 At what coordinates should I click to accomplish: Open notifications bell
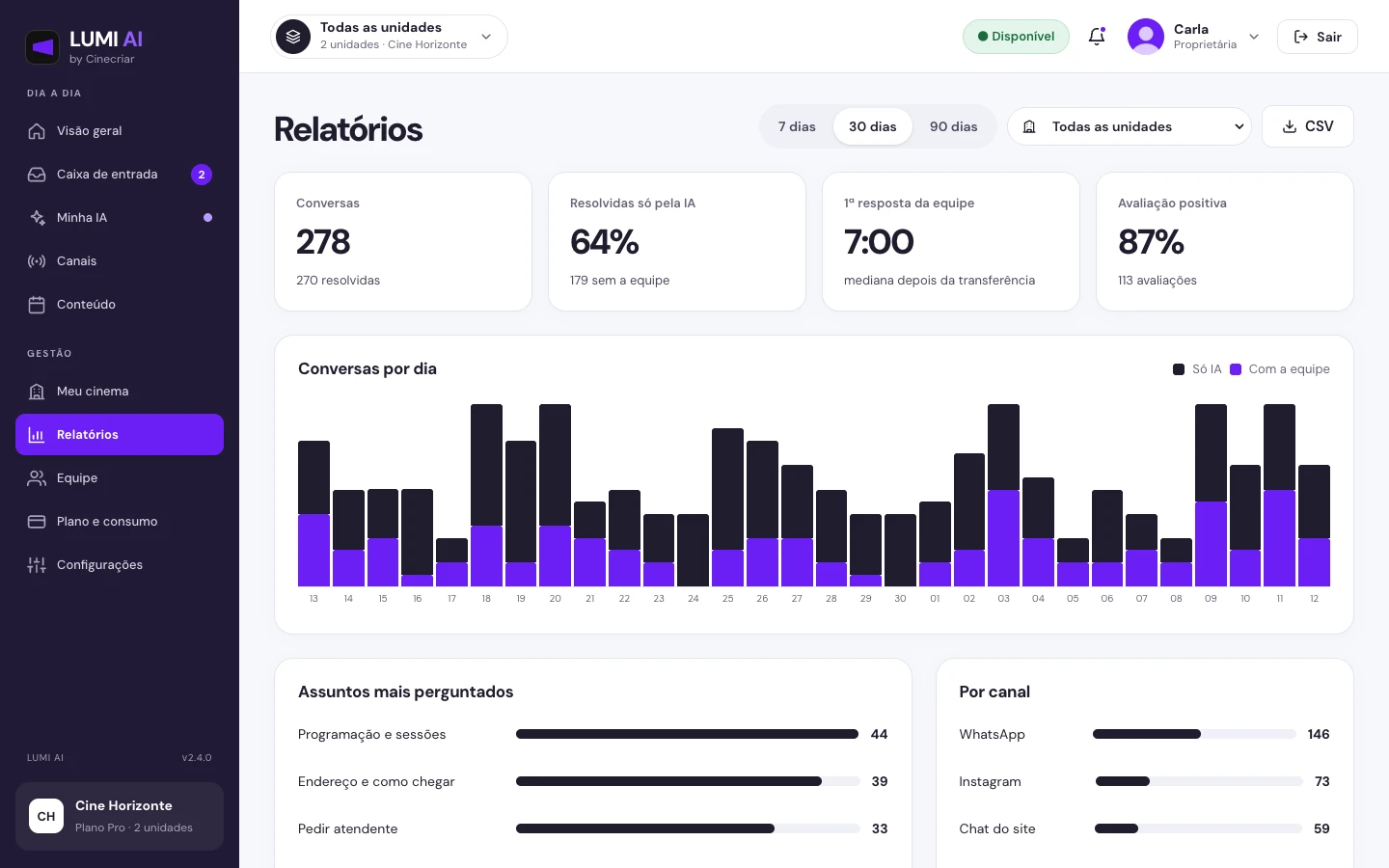pos(1097,37)
